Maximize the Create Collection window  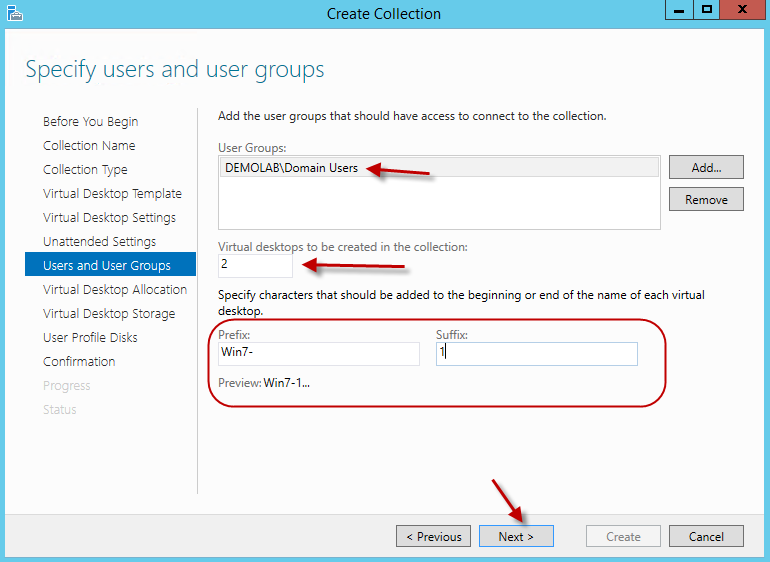tap(707, 10)
